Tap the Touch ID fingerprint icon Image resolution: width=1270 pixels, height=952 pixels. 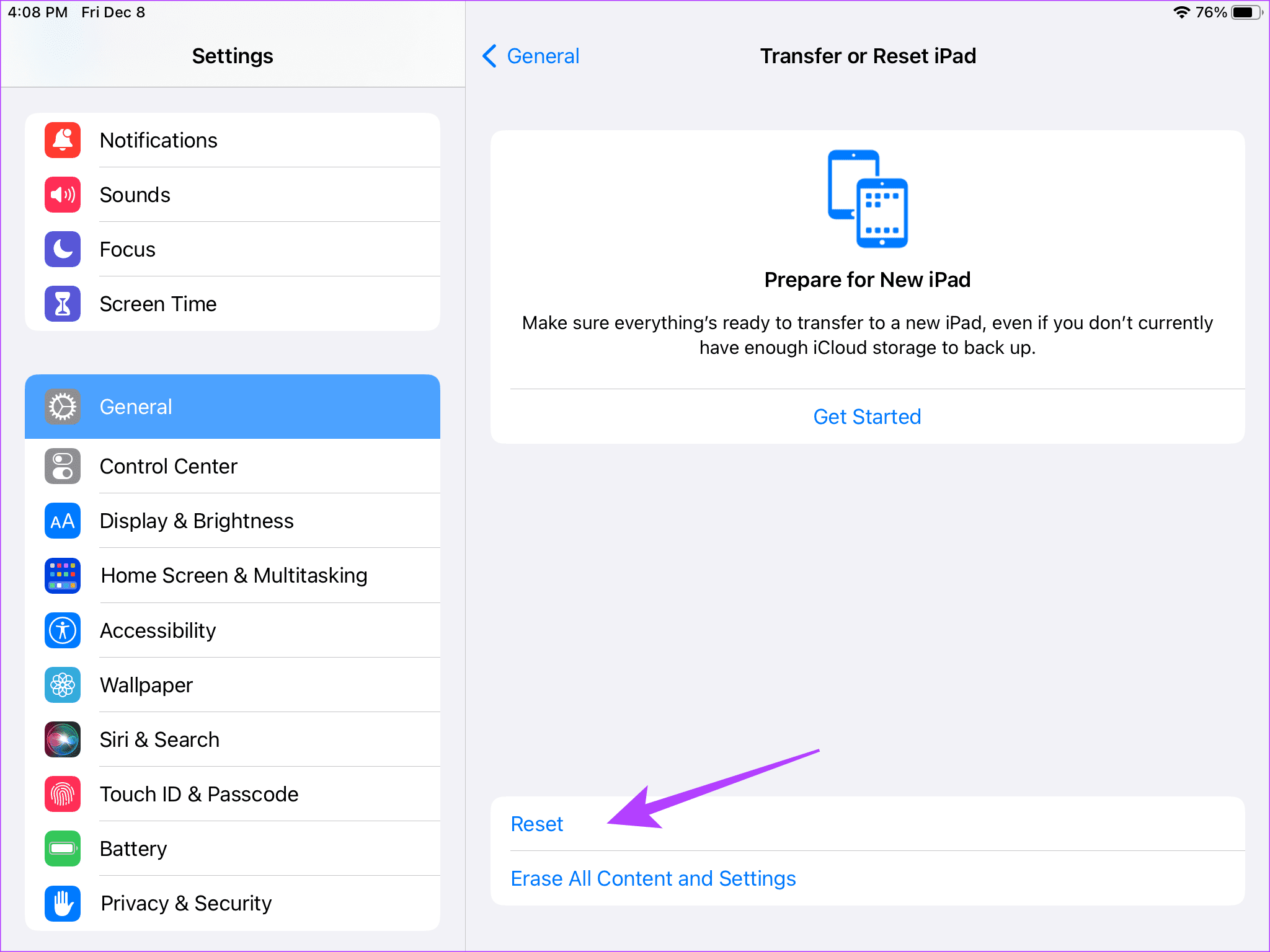(x=63, y=794)
